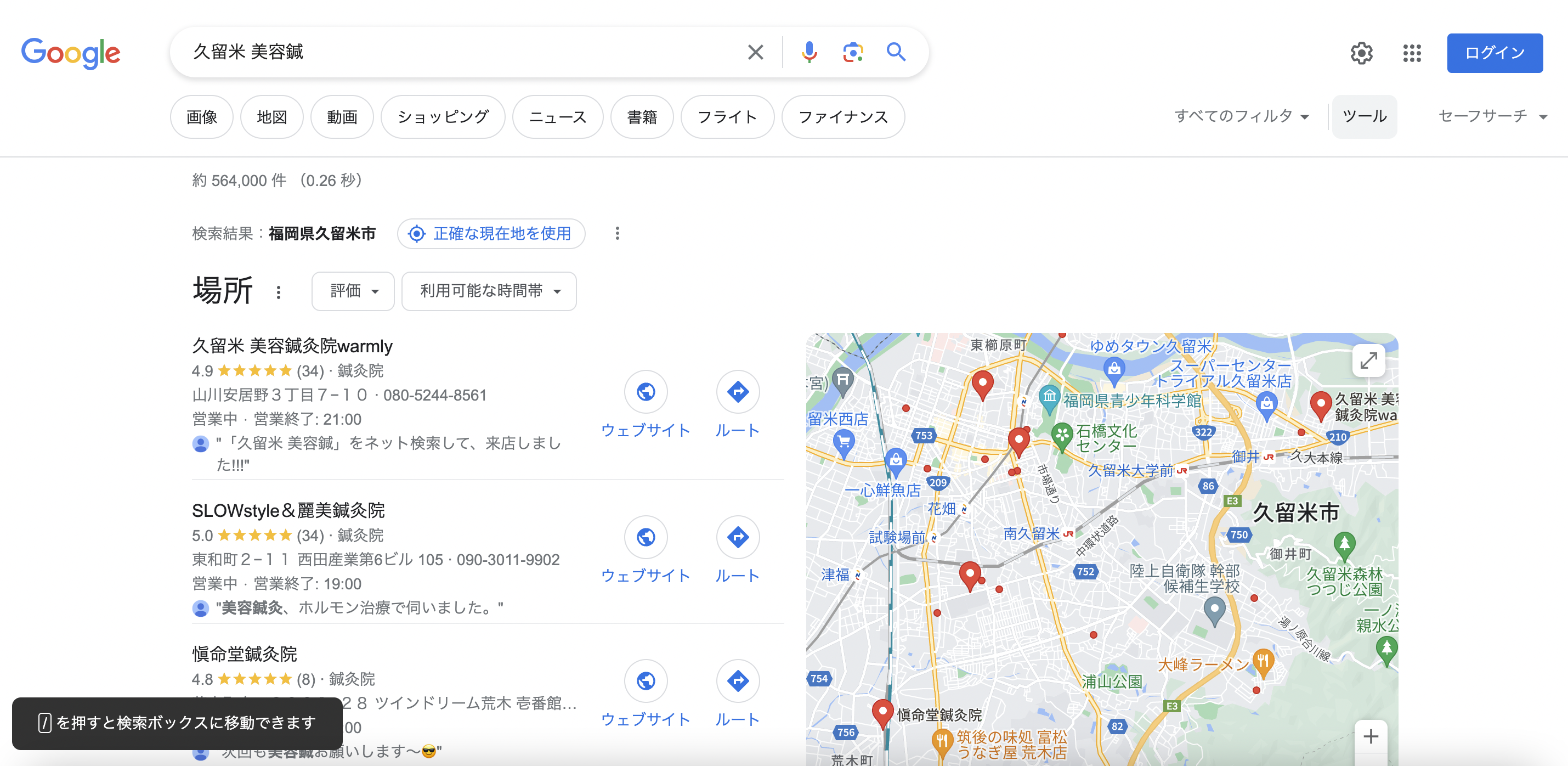Screen dimensions: 1568x766
Task: Activate voice search with the microphone icon
Action: coord(808,52)
